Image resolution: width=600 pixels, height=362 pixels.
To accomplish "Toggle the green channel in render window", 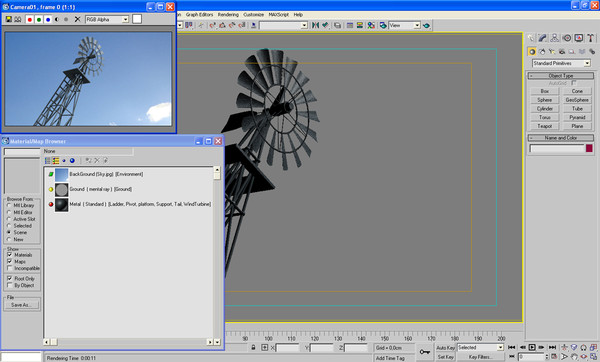I will pyautogui.click(x=39, y=19).
